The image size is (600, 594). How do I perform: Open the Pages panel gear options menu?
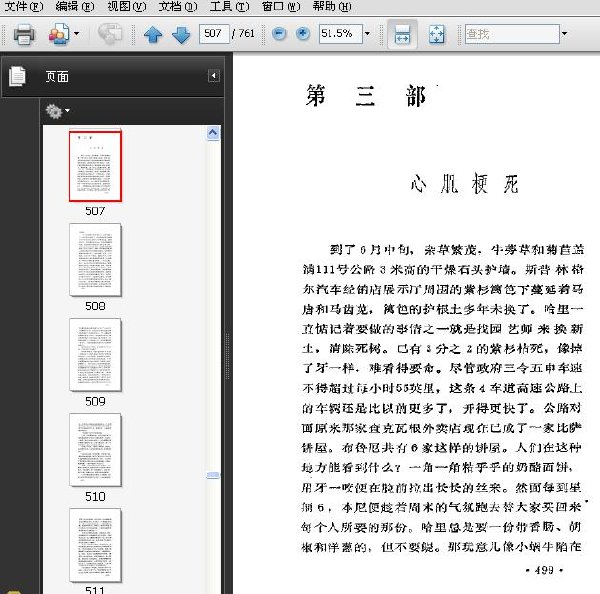[57, 111]
